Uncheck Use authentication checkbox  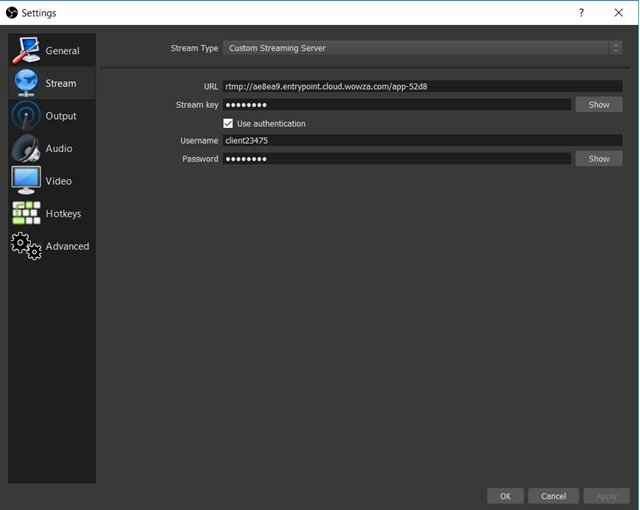[228, 123]
